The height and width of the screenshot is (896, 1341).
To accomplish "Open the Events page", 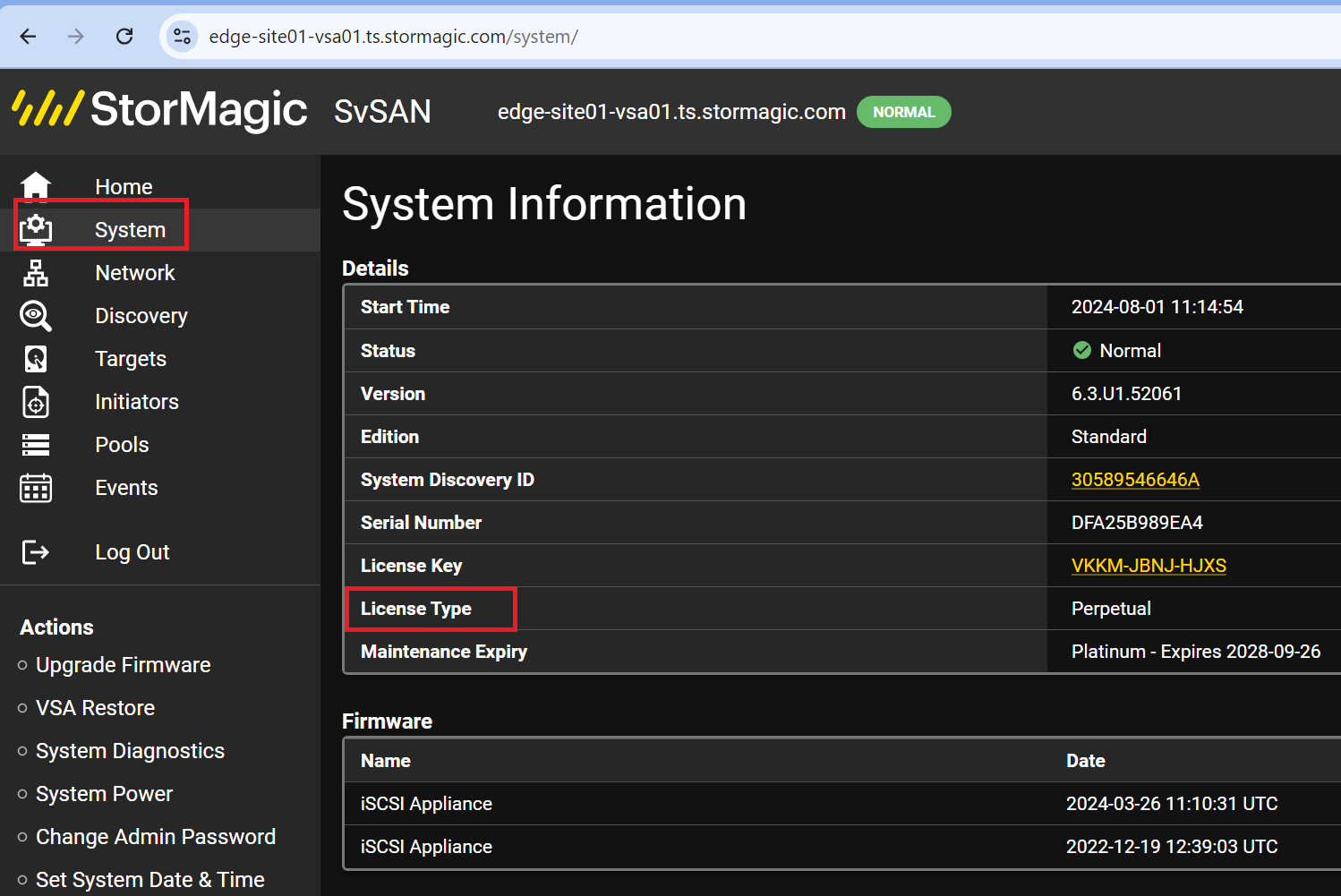I will pyautogui.click(x=126, y=488).
